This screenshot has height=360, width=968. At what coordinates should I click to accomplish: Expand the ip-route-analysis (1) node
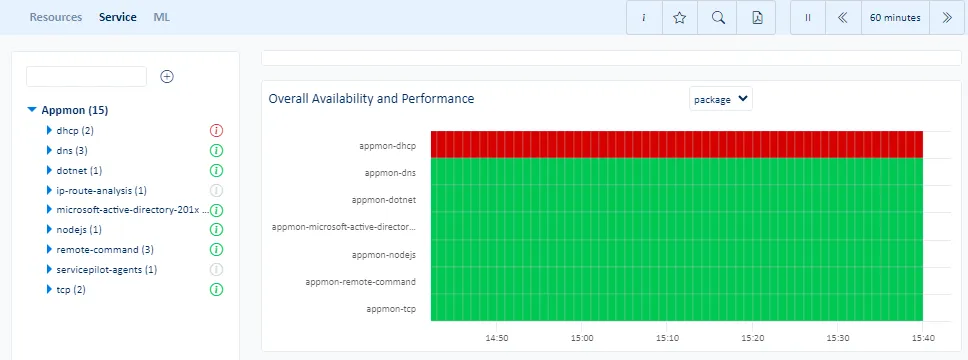click(49, 190)
